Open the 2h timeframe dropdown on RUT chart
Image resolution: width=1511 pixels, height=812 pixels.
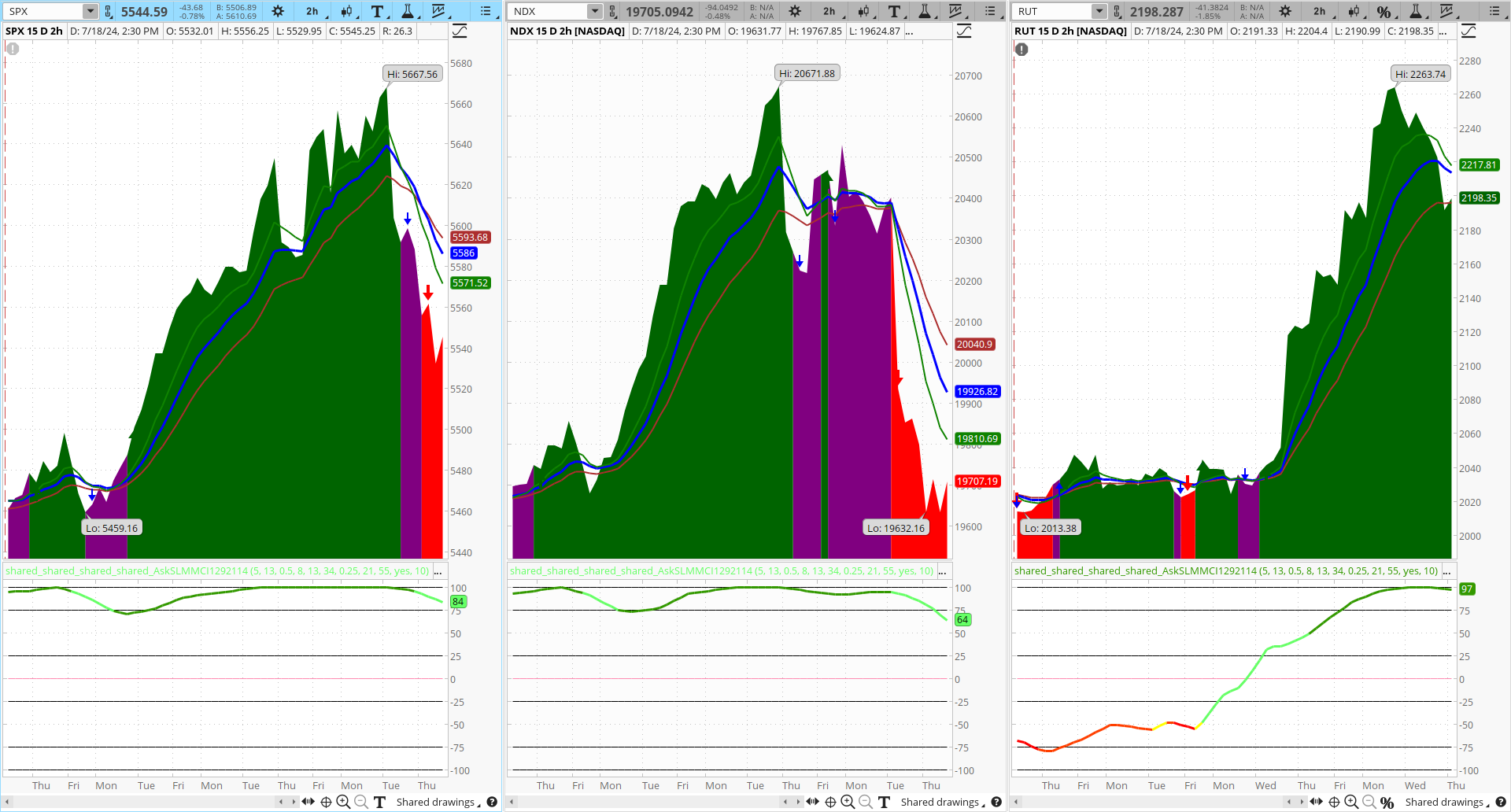[1320, 11]
